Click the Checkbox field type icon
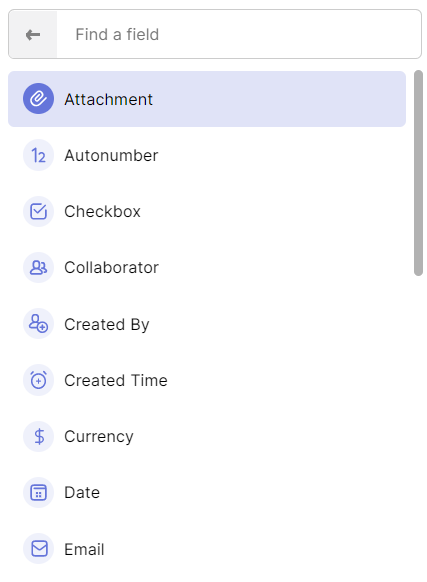Screen dimensions: 427x582 (x=38, y=212)
